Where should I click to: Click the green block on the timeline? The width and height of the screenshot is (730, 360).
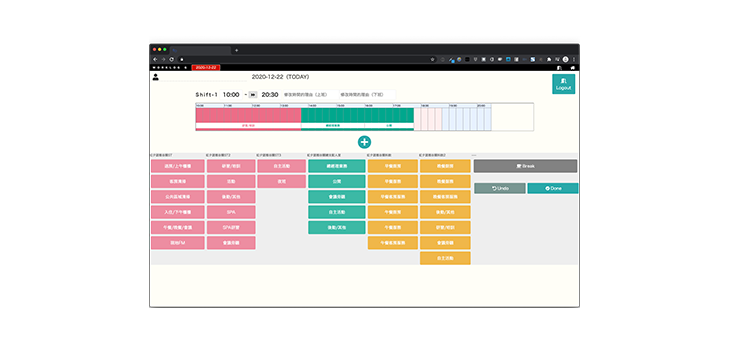pos(358,115)
